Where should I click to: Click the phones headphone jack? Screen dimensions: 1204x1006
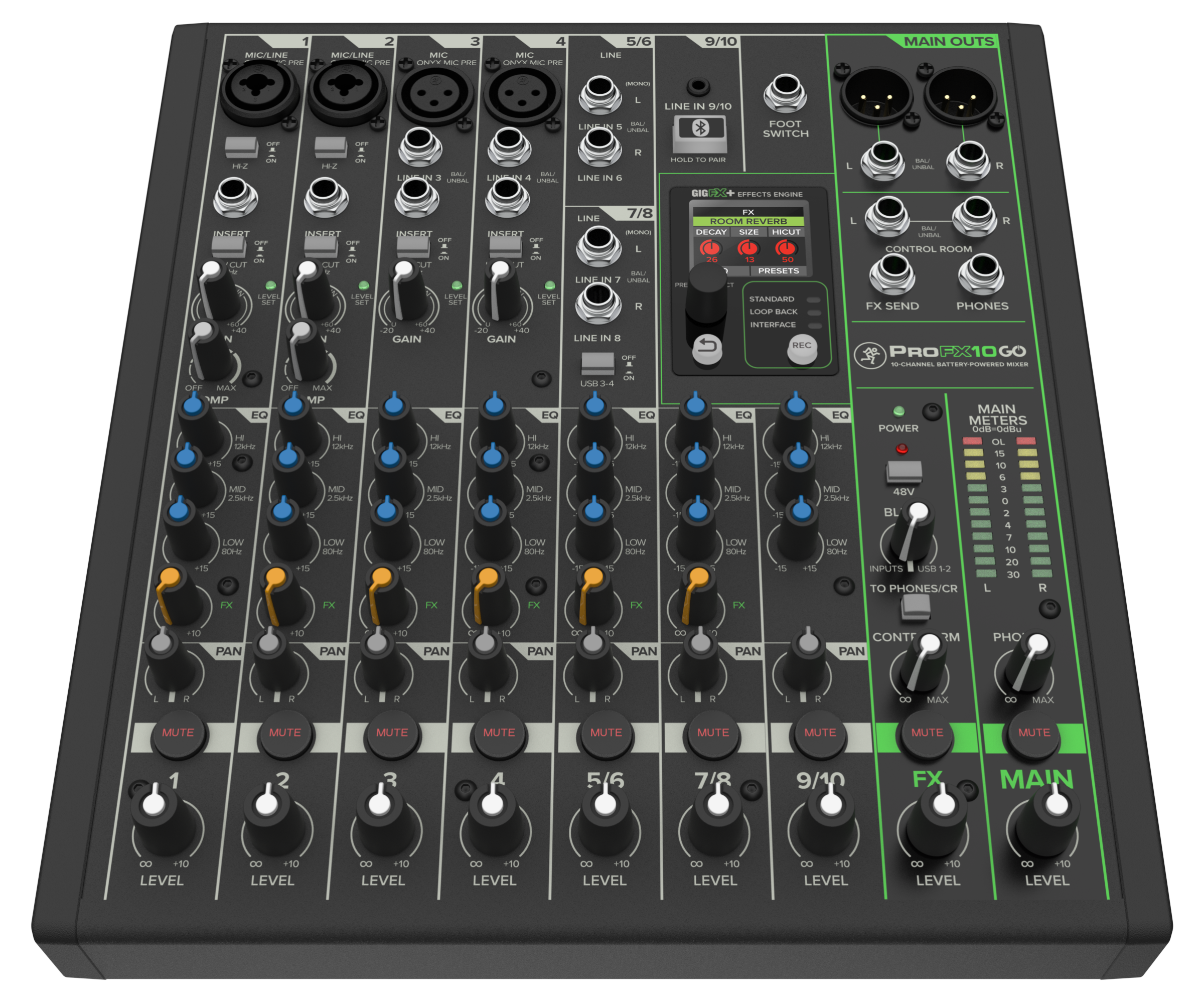[x=982, y=273]
